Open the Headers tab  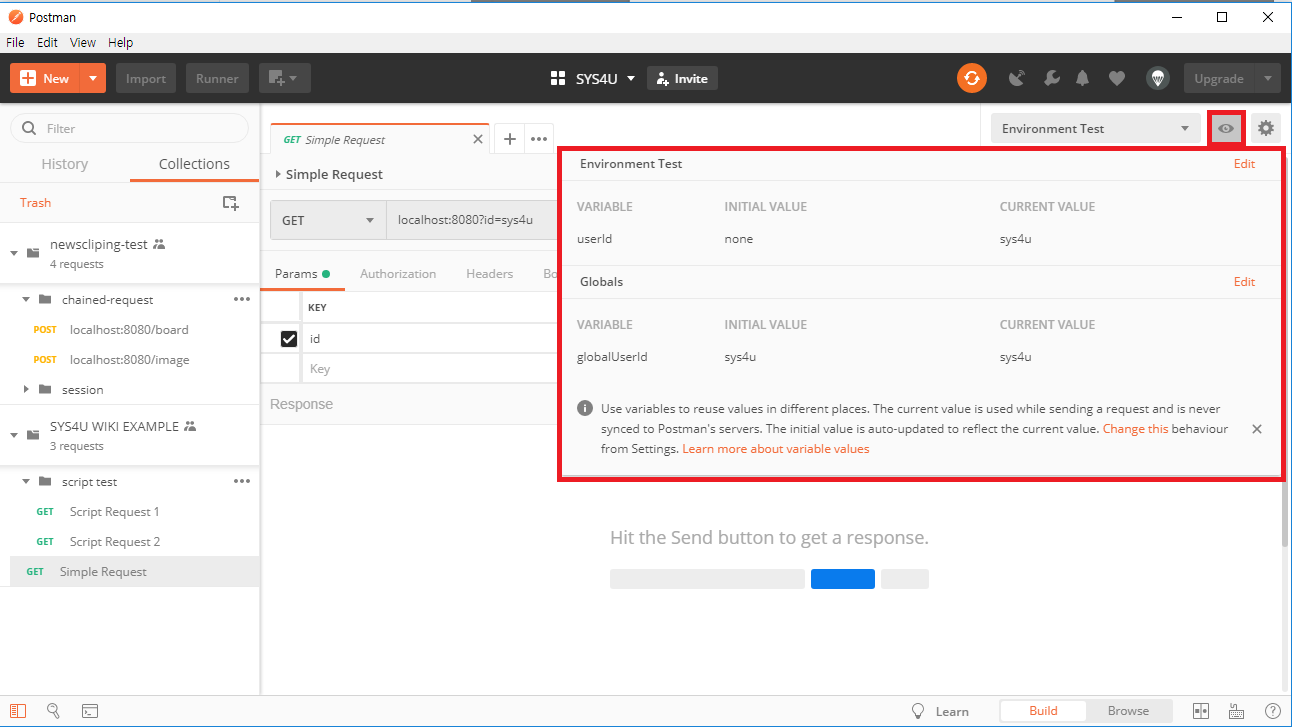[490, 273]
